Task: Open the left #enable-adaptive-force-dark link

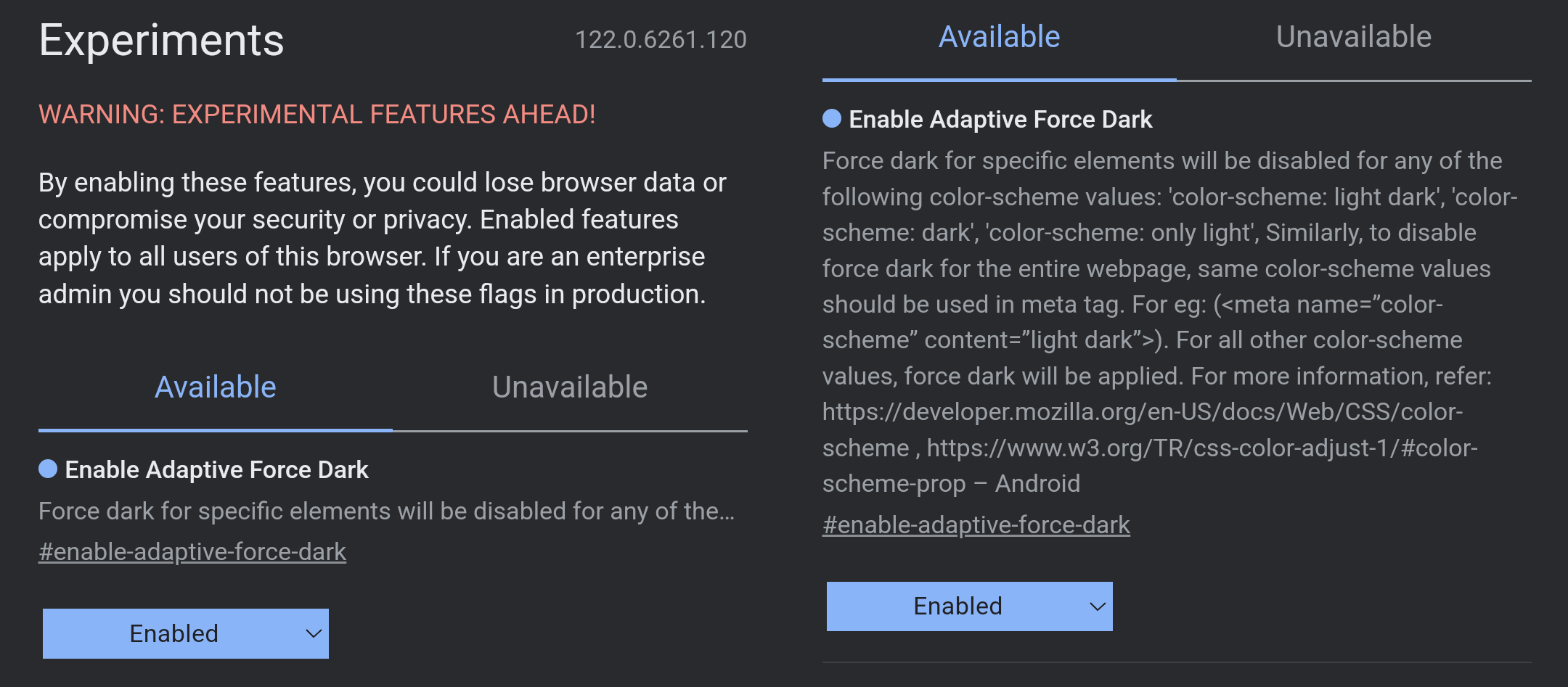Action: 192,552
